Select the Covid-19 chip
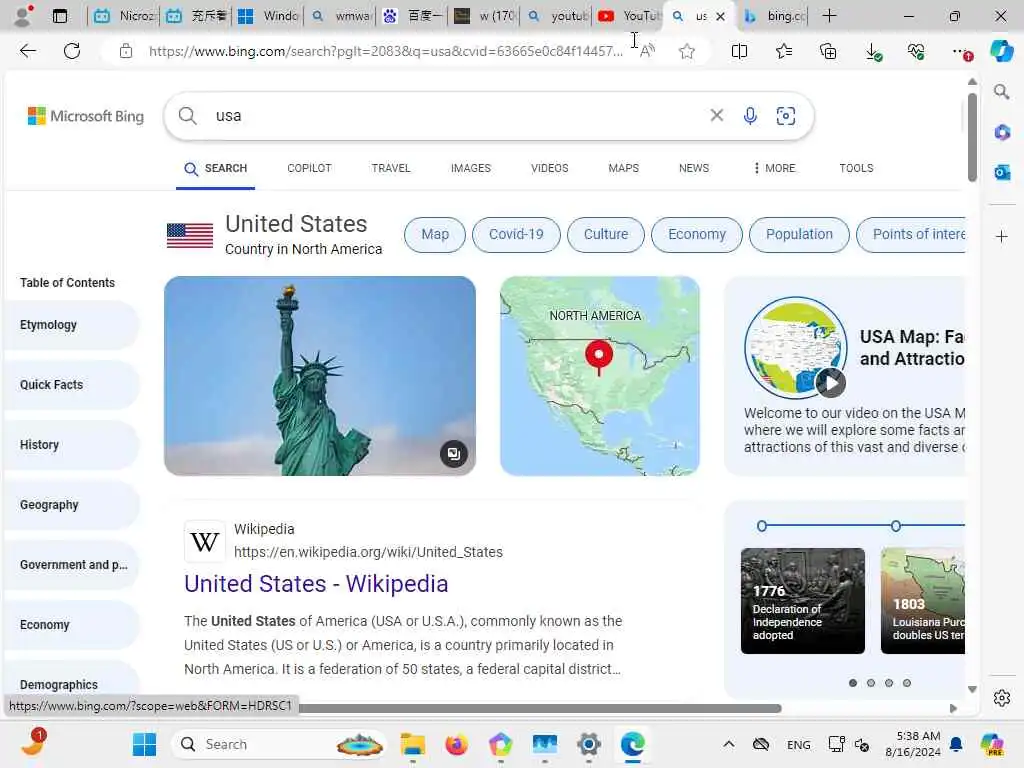This screenshot has height=768, width=1024. coord(516,234)
